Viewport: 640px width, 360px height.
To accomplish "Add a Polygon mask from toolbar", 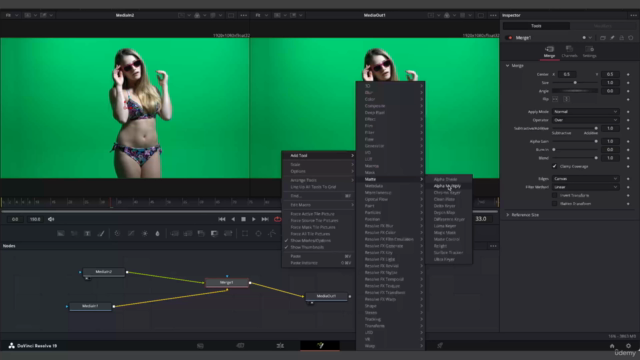I will coord(272,233).
